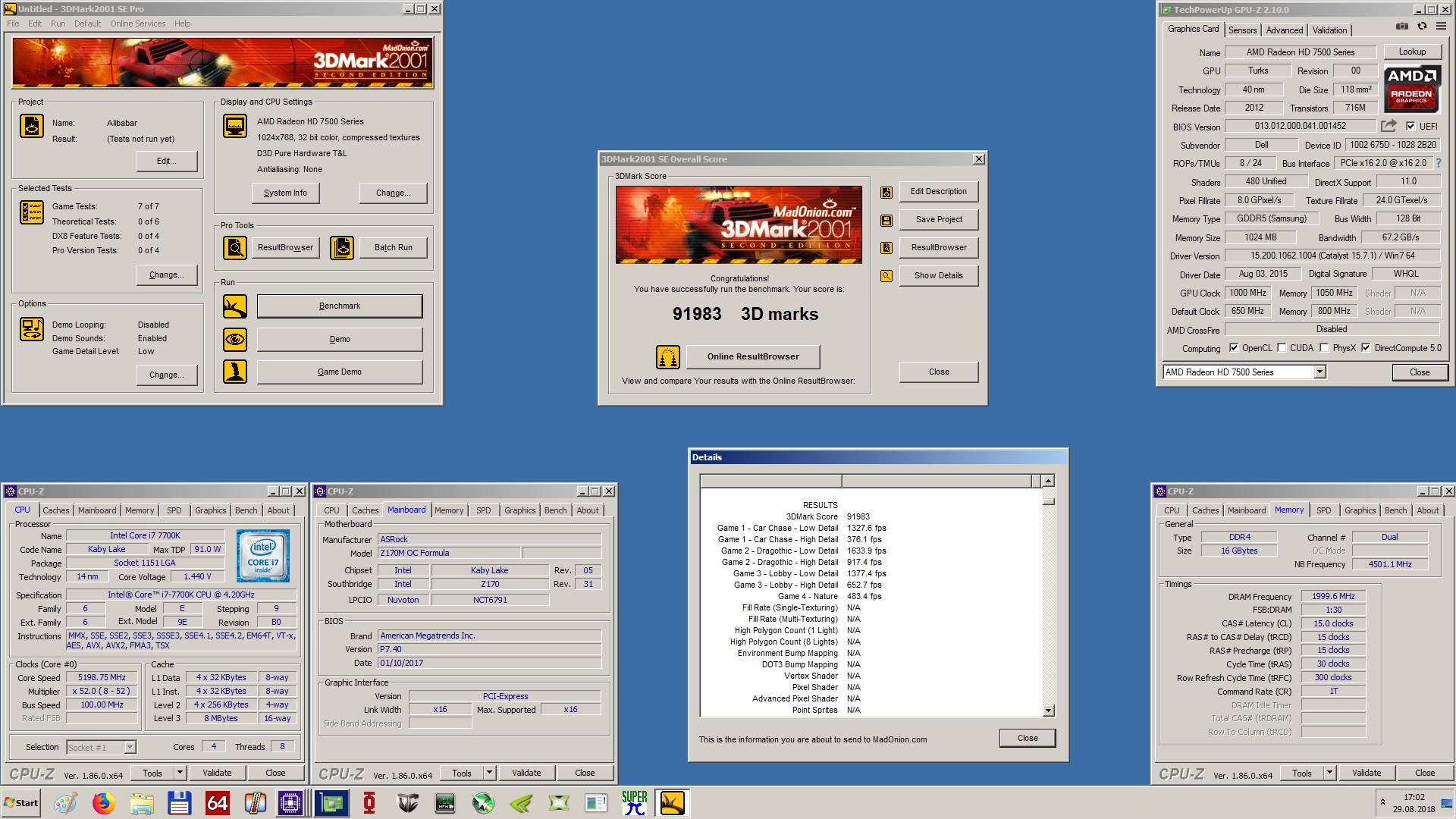Screen dimensions: 1456x819
Task: Switch to the Advanced tab in GPU-Z
Action: (x=1285, y=30)
